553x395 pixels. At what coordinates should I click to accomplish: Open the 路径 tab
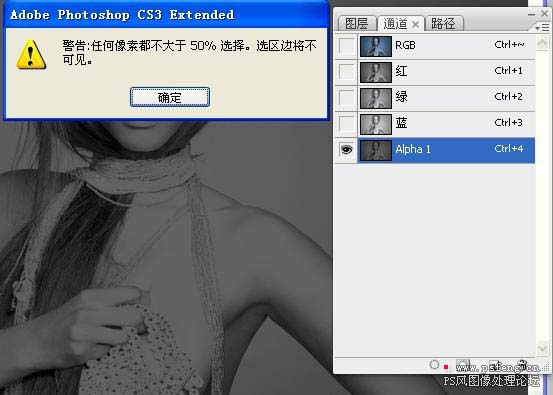pos(443,24)
